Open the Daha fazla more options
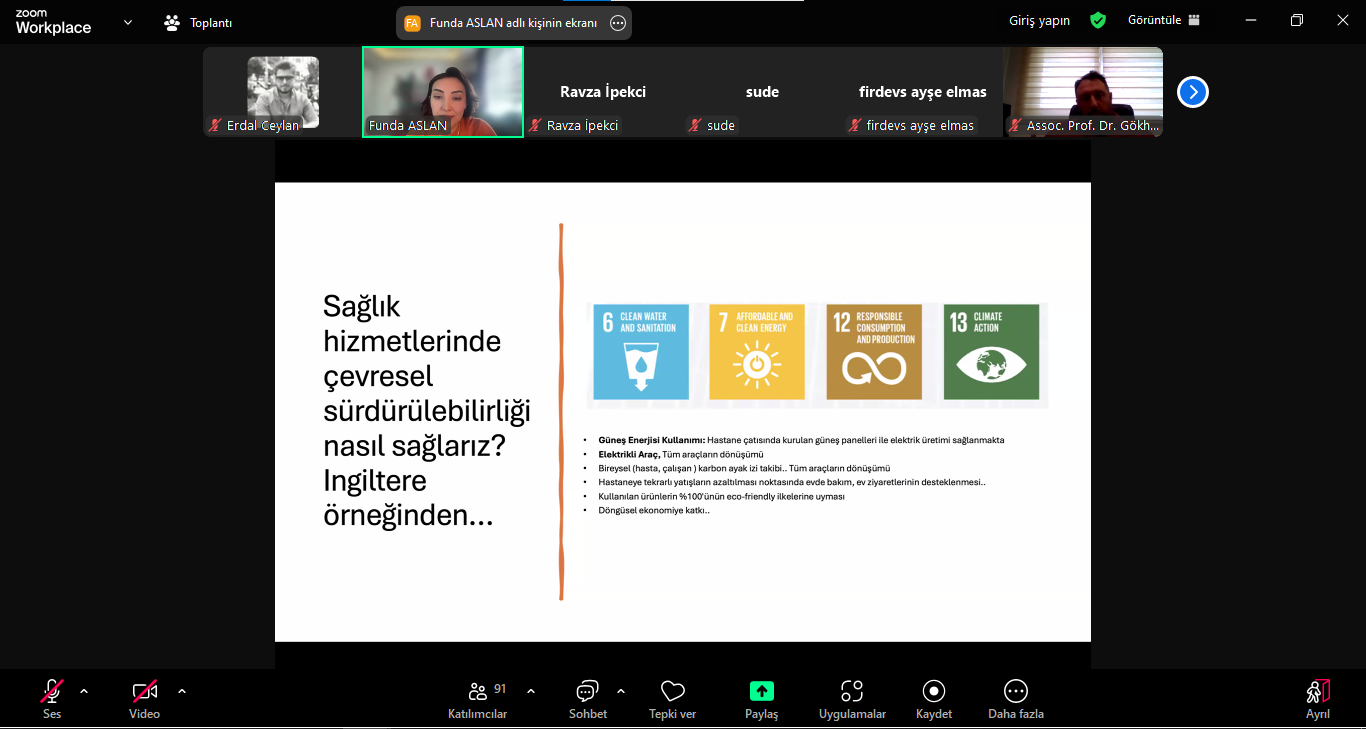The image size is (1366, 729). pyautogui.click(x=1016, y=691)
